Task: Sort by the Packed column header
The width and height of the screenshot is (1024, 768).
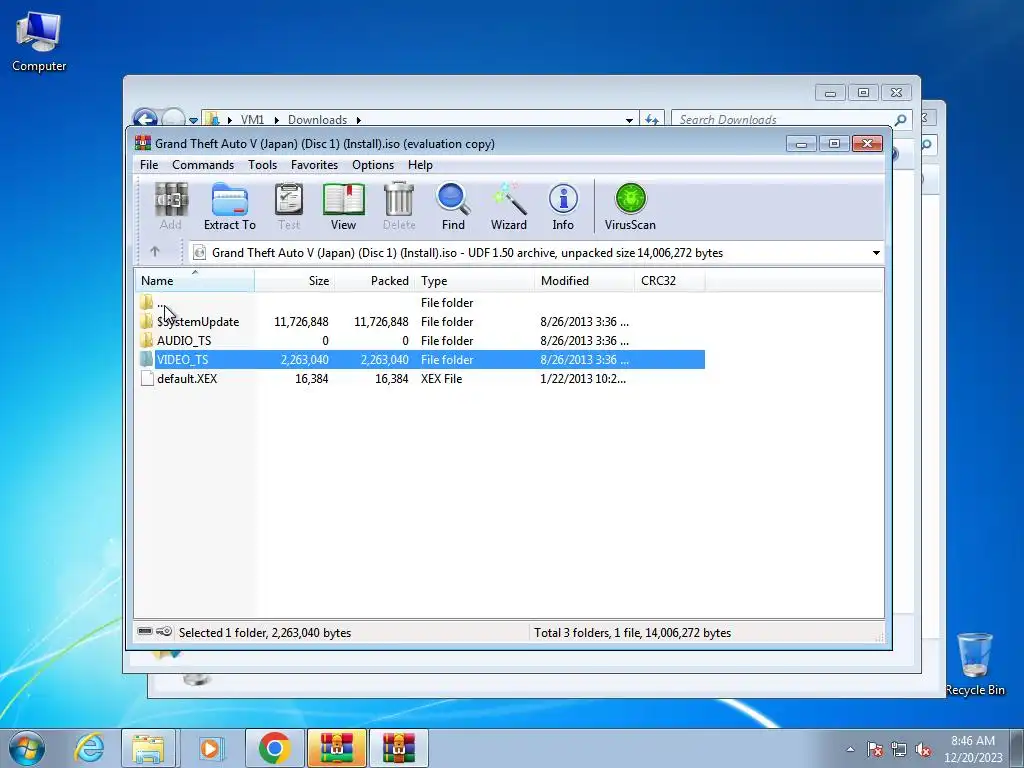Action: click(x=374, y=281)
